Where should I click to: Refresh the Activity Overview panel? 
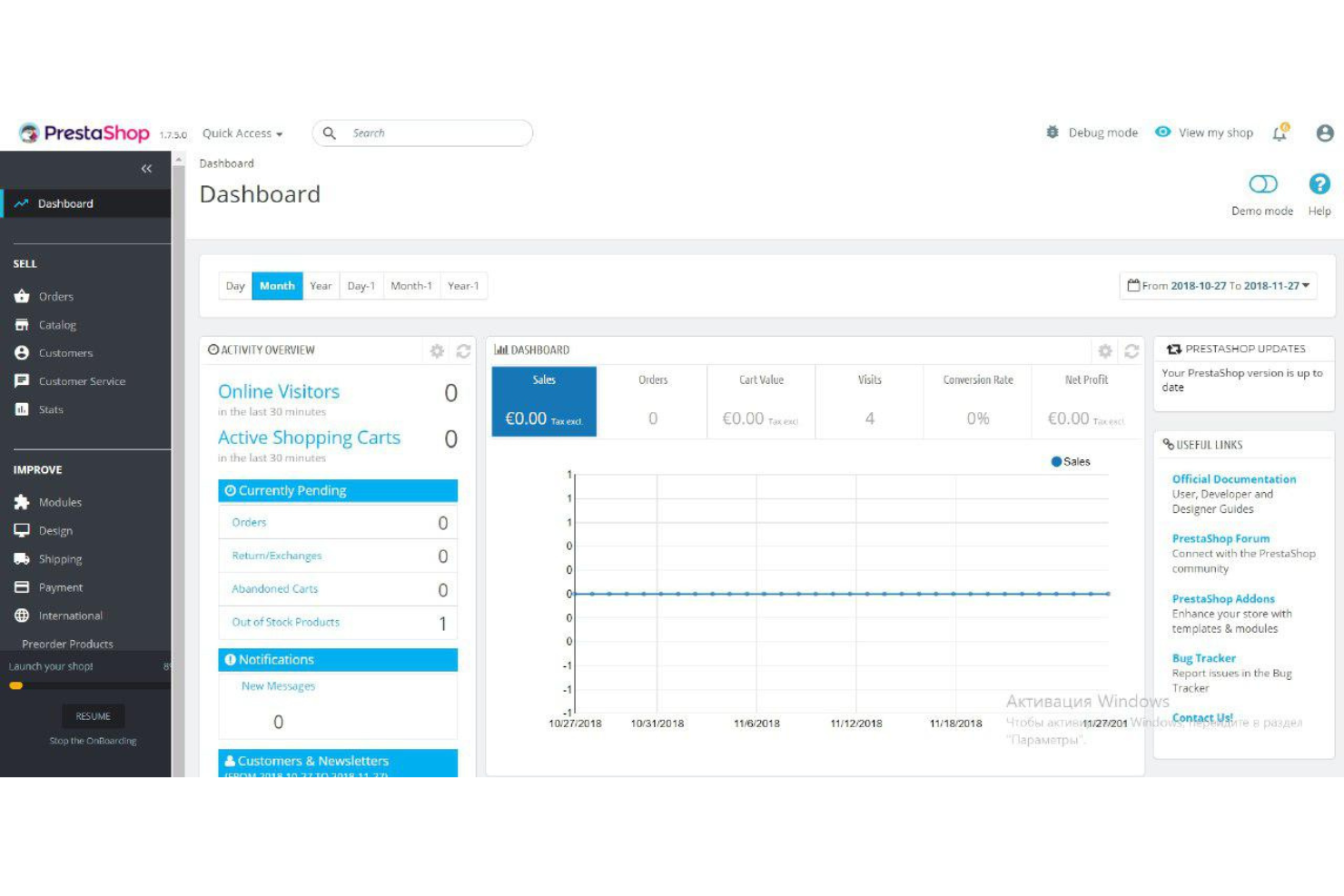tap(463, 350)
